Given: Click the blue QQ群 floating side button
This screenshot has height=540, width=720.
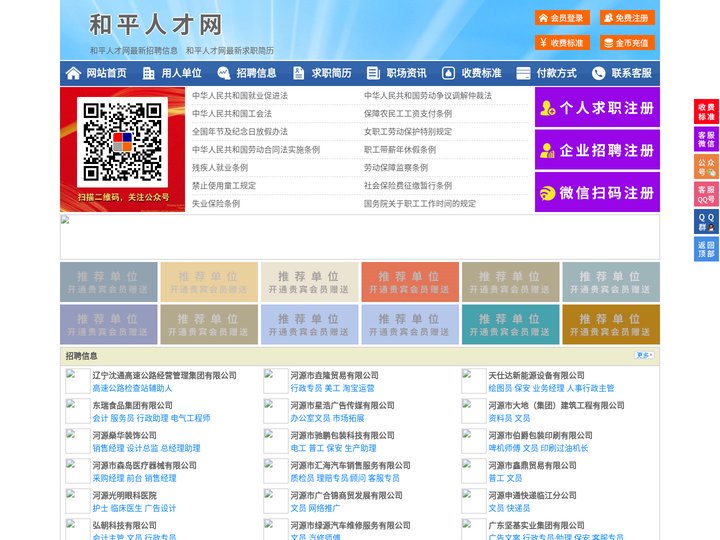Looking at the screenshot, I should coord(706,222).
